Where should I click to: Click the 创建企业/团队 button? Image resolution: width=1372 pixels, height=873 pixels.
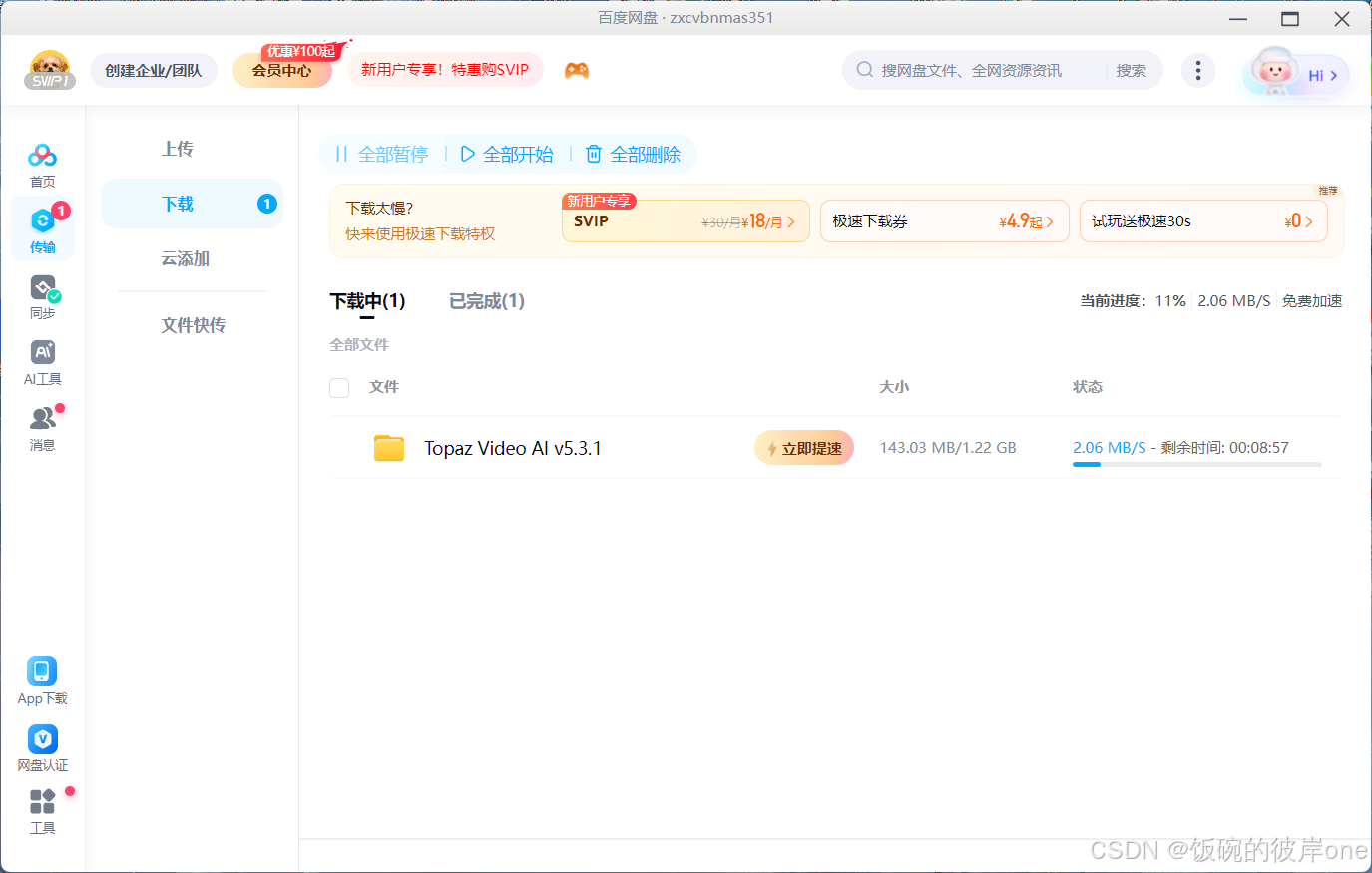coord(154,70)
